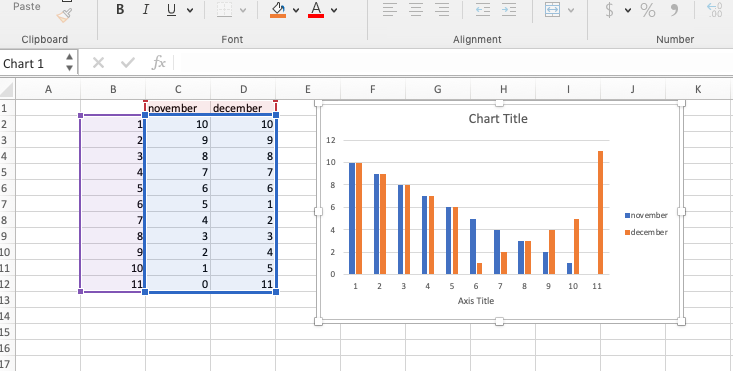The width and height of the screenshot is (733, 371).
Task: Select column K header
Action: pos(698,89)
